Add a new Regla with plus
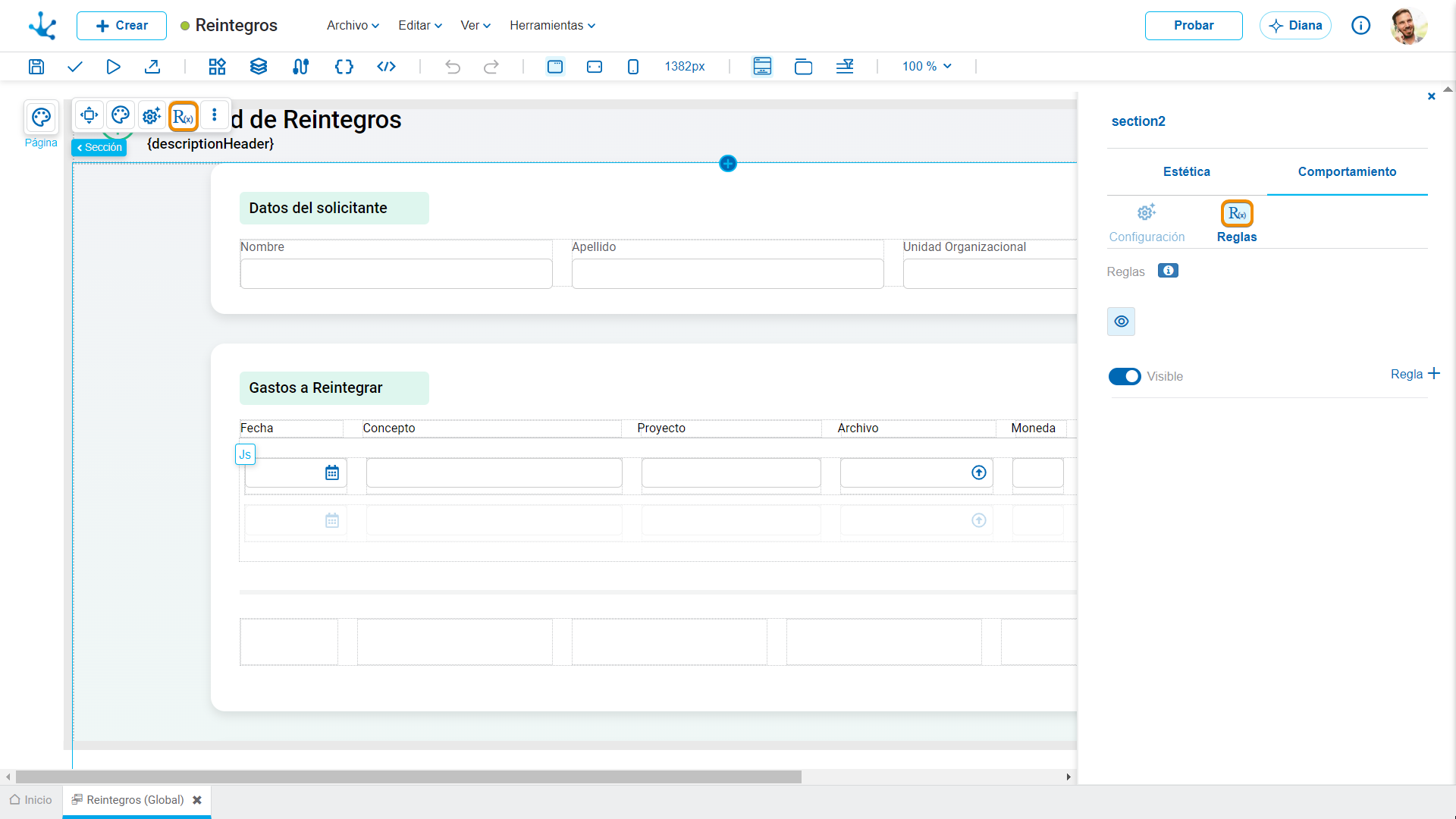1456x819 pixels. pos(1415,374)
